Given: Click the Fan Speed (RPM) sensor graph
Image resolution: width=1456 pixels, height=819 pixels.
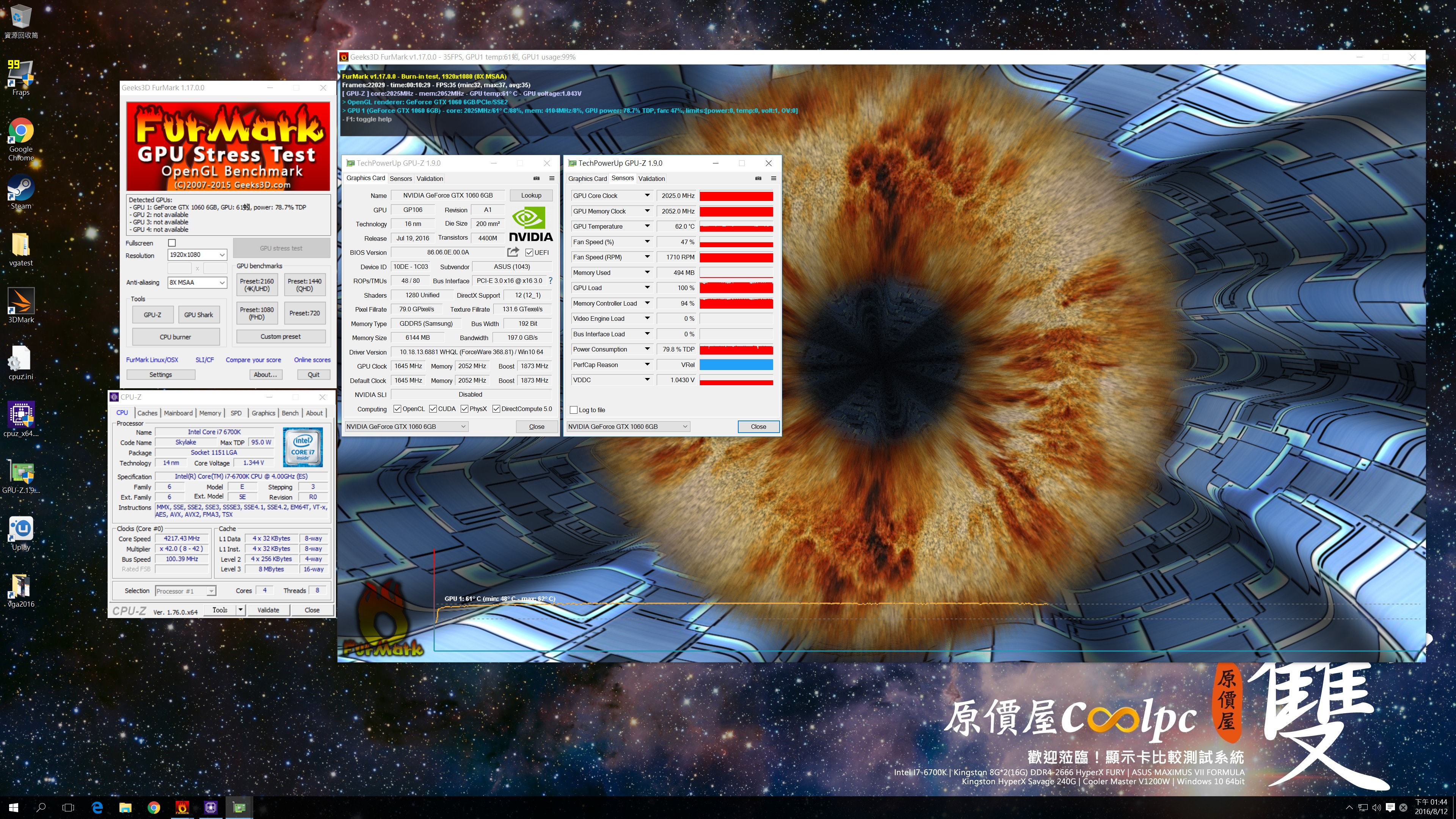Looking at the screenshot, I should (736, 257).
